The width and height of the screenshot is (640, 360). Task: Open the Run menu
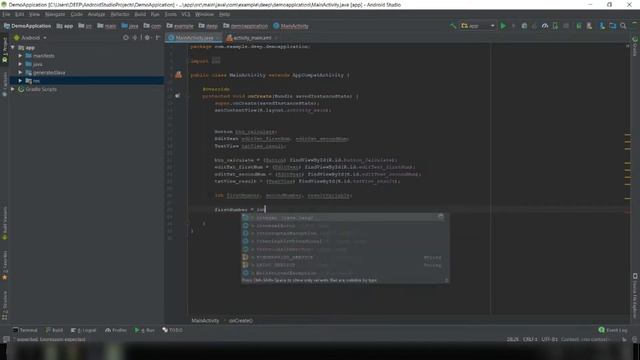[x=155, y=14]
